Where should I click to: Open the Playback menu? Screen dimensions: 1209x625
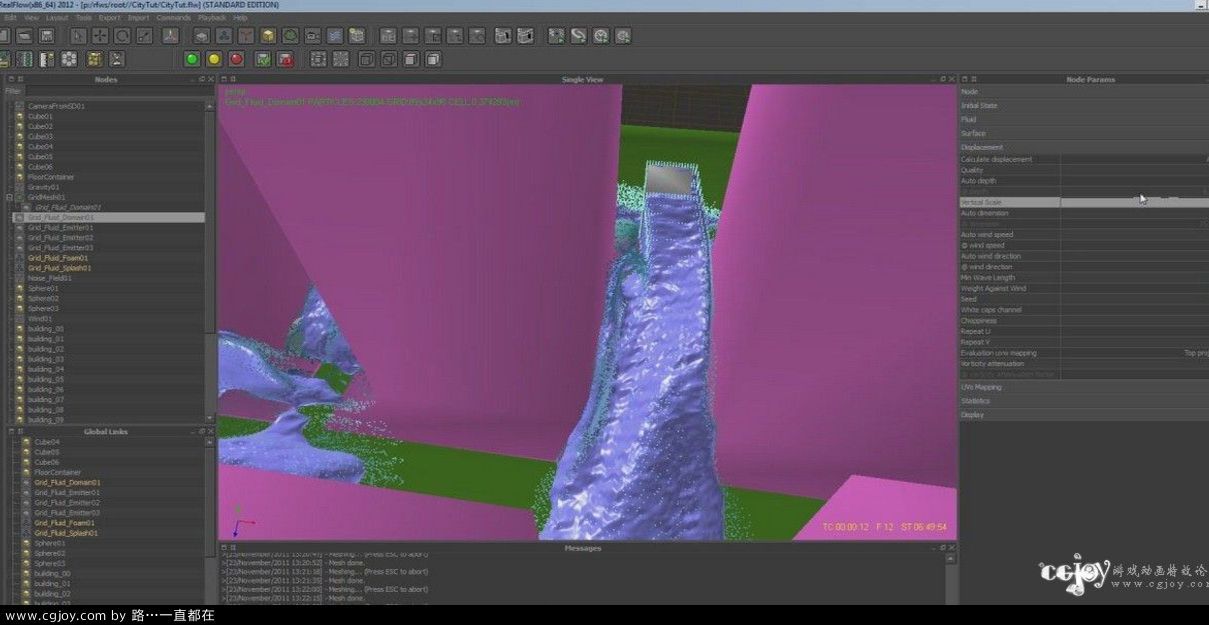point(212,18)
